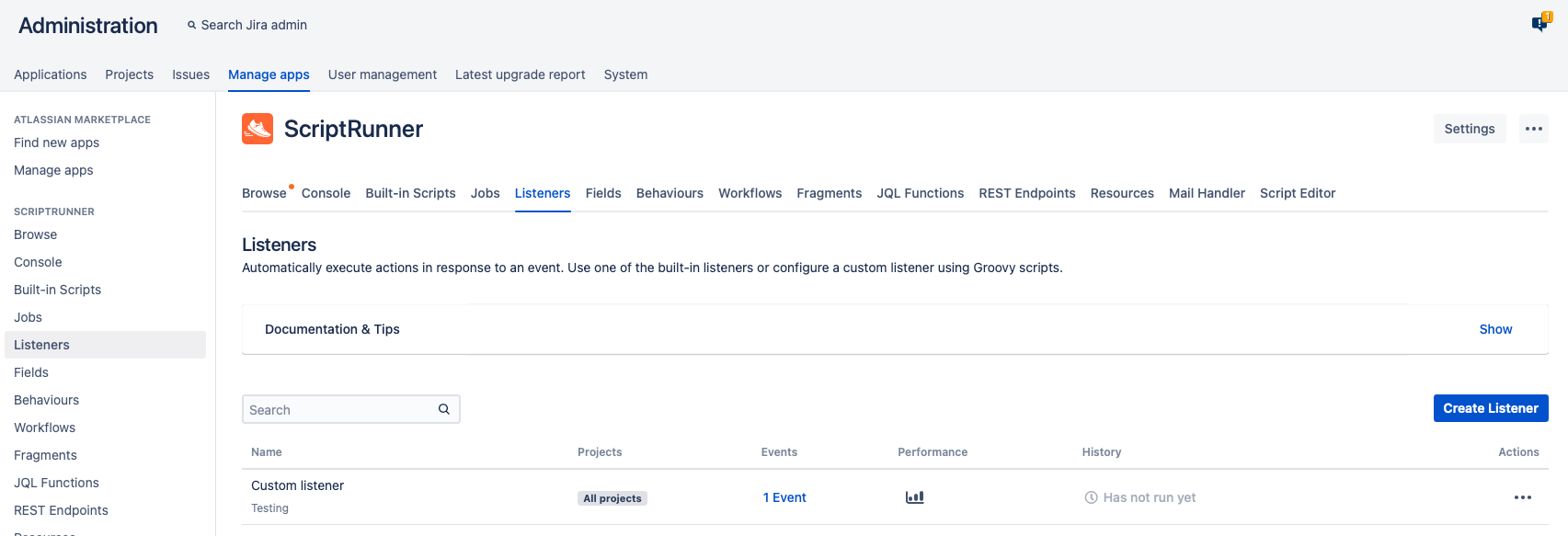Screen dimensions: 1568x536
Task: Open the Resources tab
Action: (x=1122, y=193)
